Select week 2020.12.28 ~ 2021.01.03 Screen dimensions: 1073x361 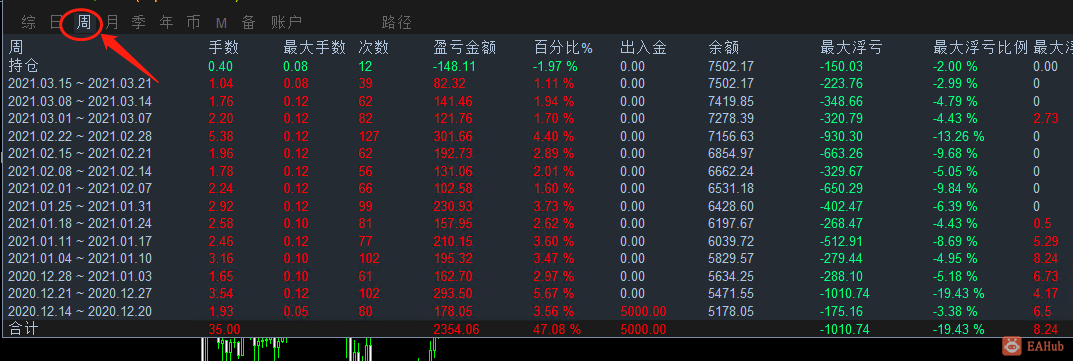79,276
